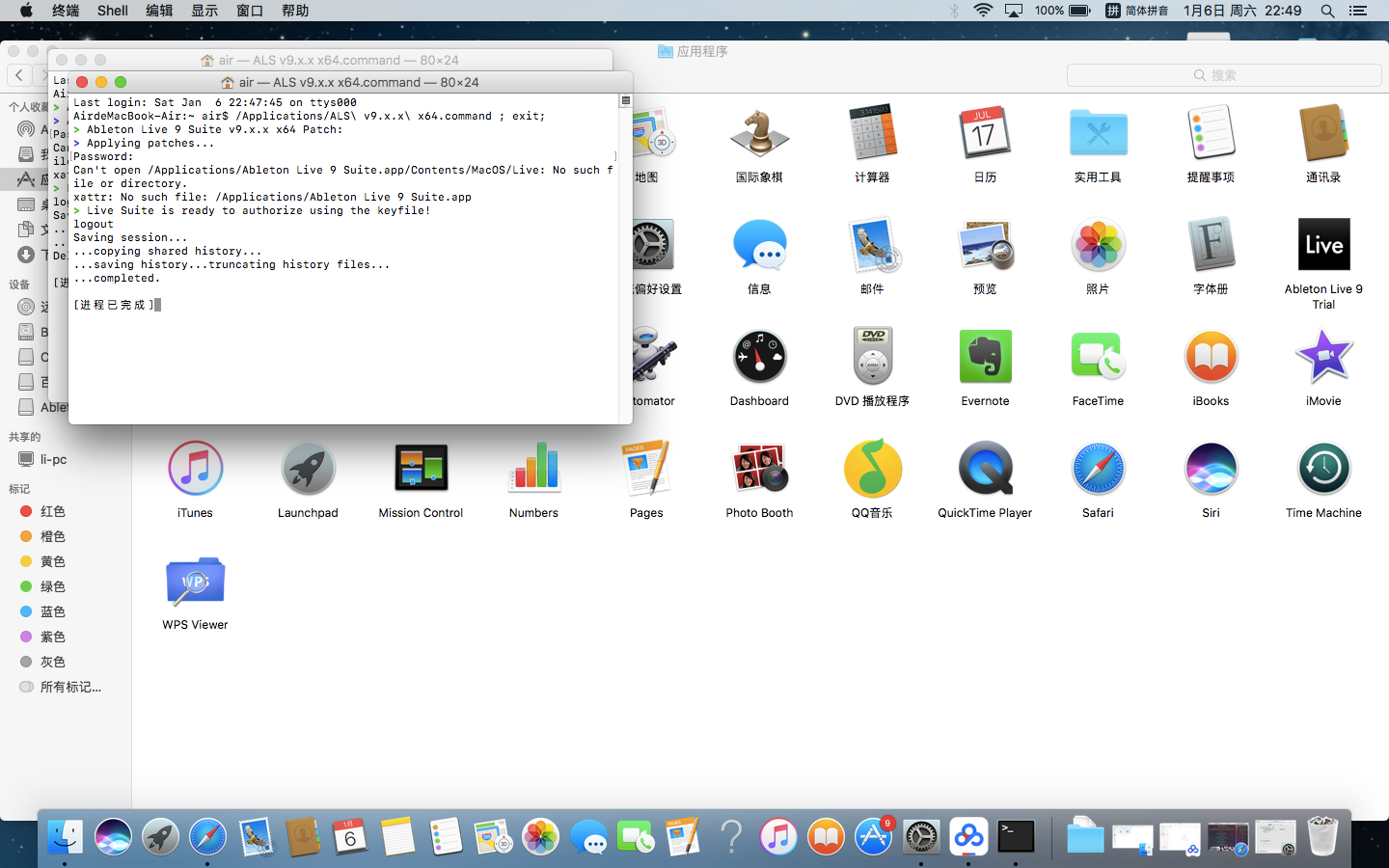Select the iTunes app in Finder window
Image resolution: width=1389 pixels, height=868 pixels.
195,470
